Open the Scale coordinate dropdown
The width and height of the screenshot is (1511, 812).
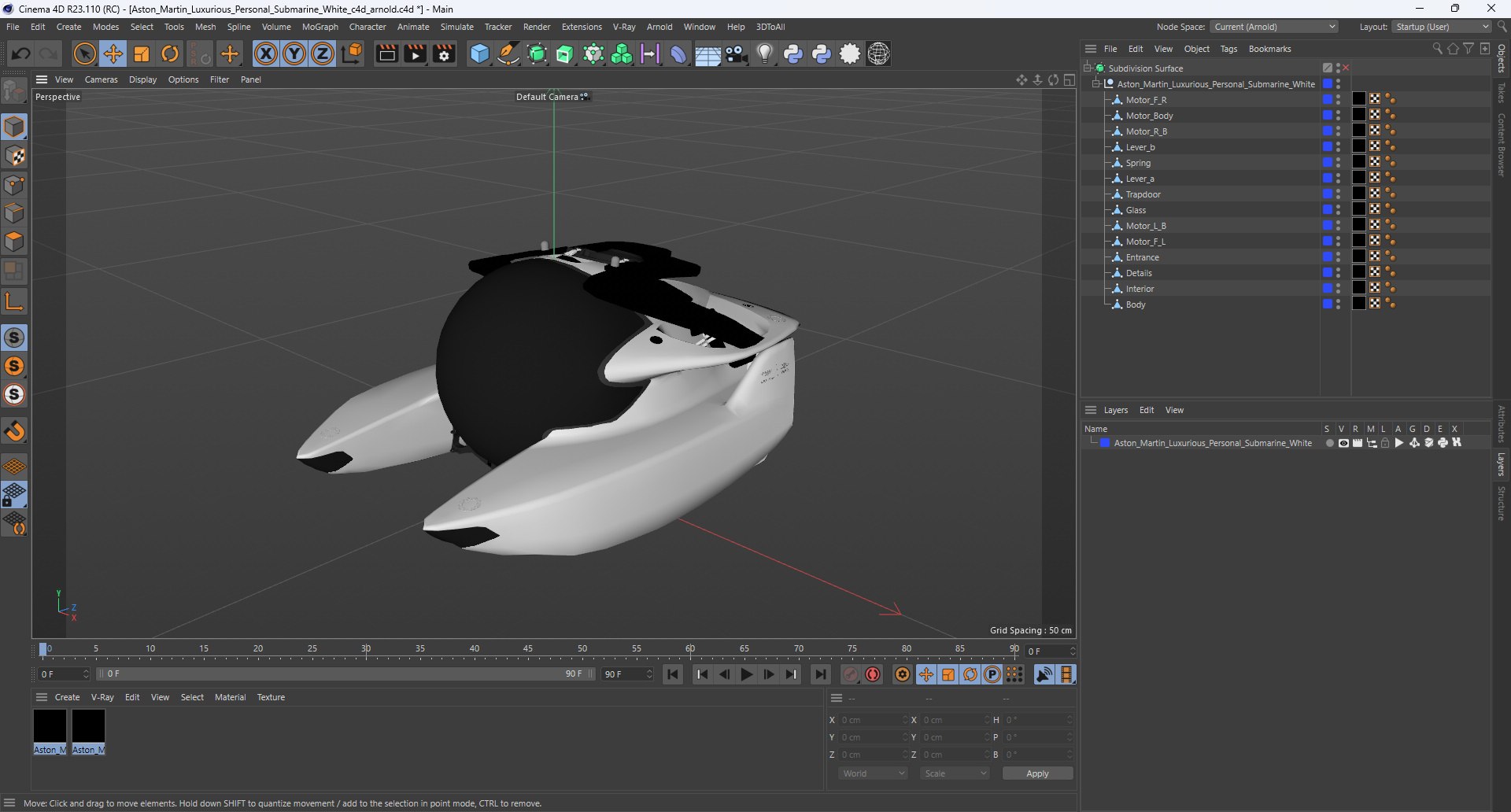click(x=955, y=773)
